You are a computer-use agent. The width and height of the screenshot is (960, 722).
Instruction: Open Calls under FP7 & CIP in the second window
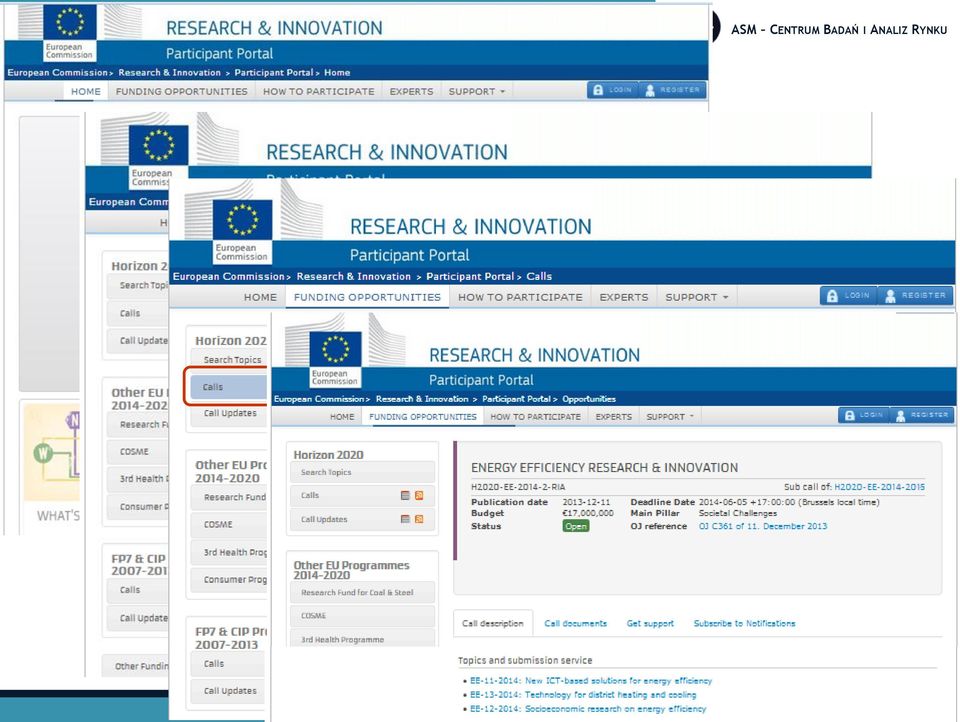(x=138, y=590)
